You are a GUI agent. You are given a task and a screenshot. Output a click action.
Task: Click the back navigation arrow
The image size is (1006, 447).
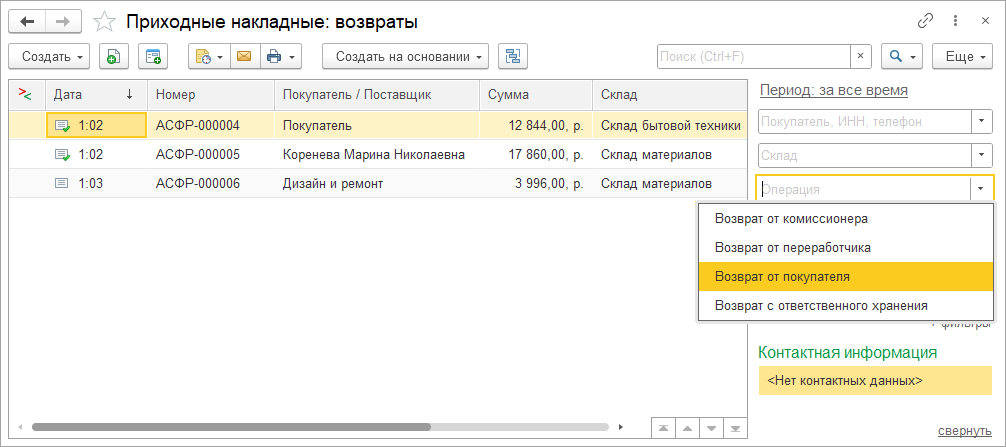point(27,21)
